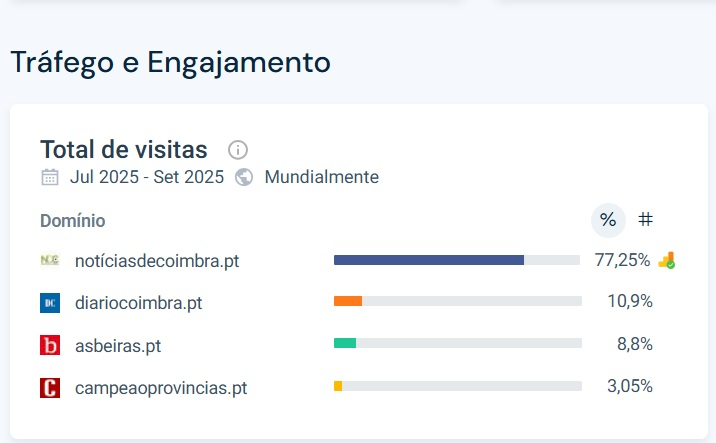The width and height of the screenshot is (716, 443).
Task: Click the blue notíciasdecoimbra.pt traffic bar
Action: pyautogui.click(x=428, y=260)
